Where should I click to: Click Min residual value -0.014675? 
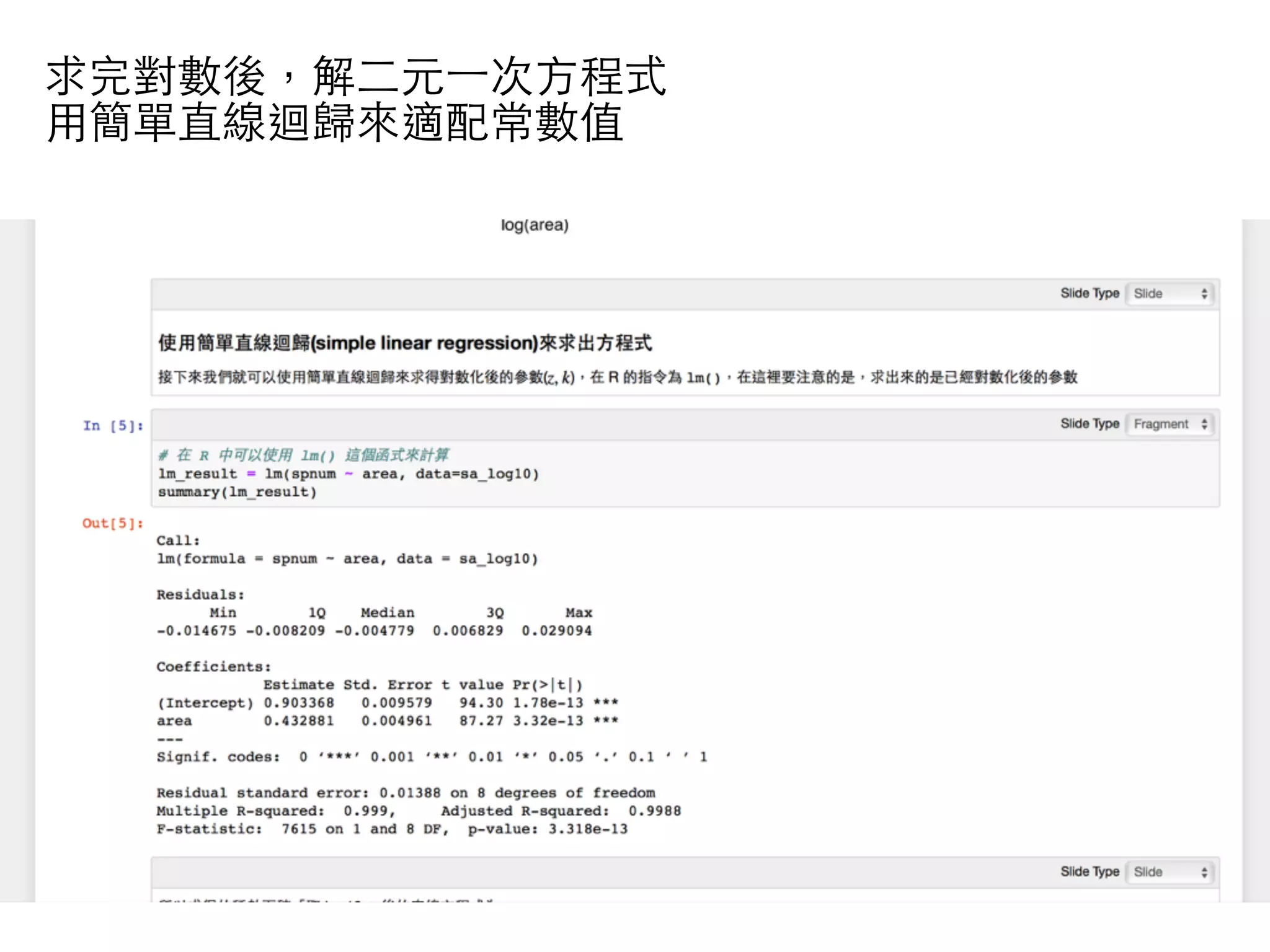click(197, 631)
